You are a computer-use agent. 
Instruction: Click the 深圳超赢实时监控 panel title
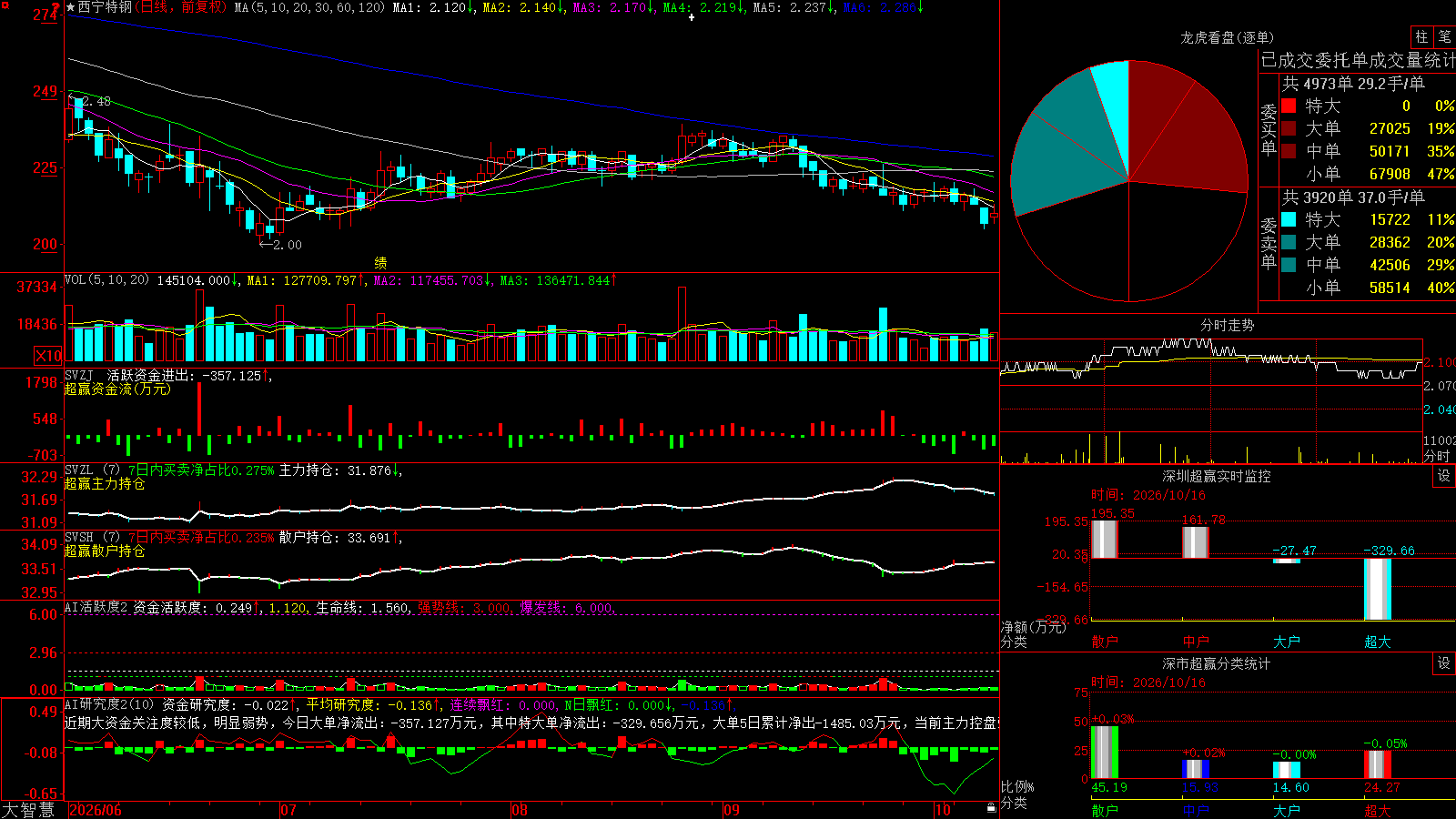pyautogui.click(x=1217, y=476)
